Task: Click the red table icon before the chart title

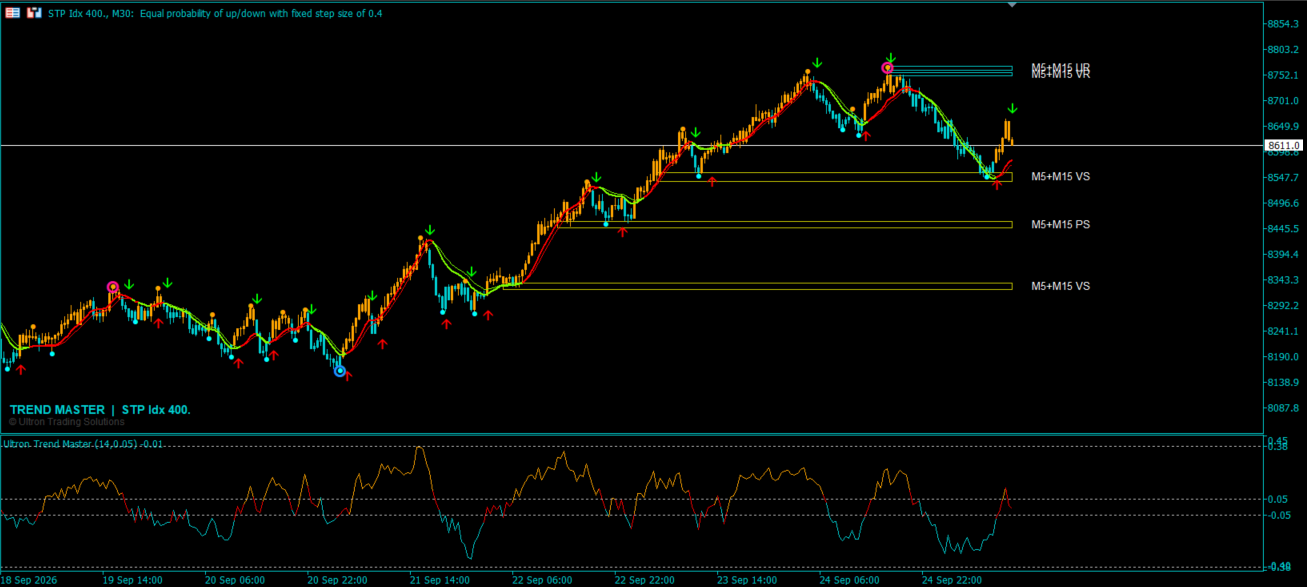Action: [13, 13]
